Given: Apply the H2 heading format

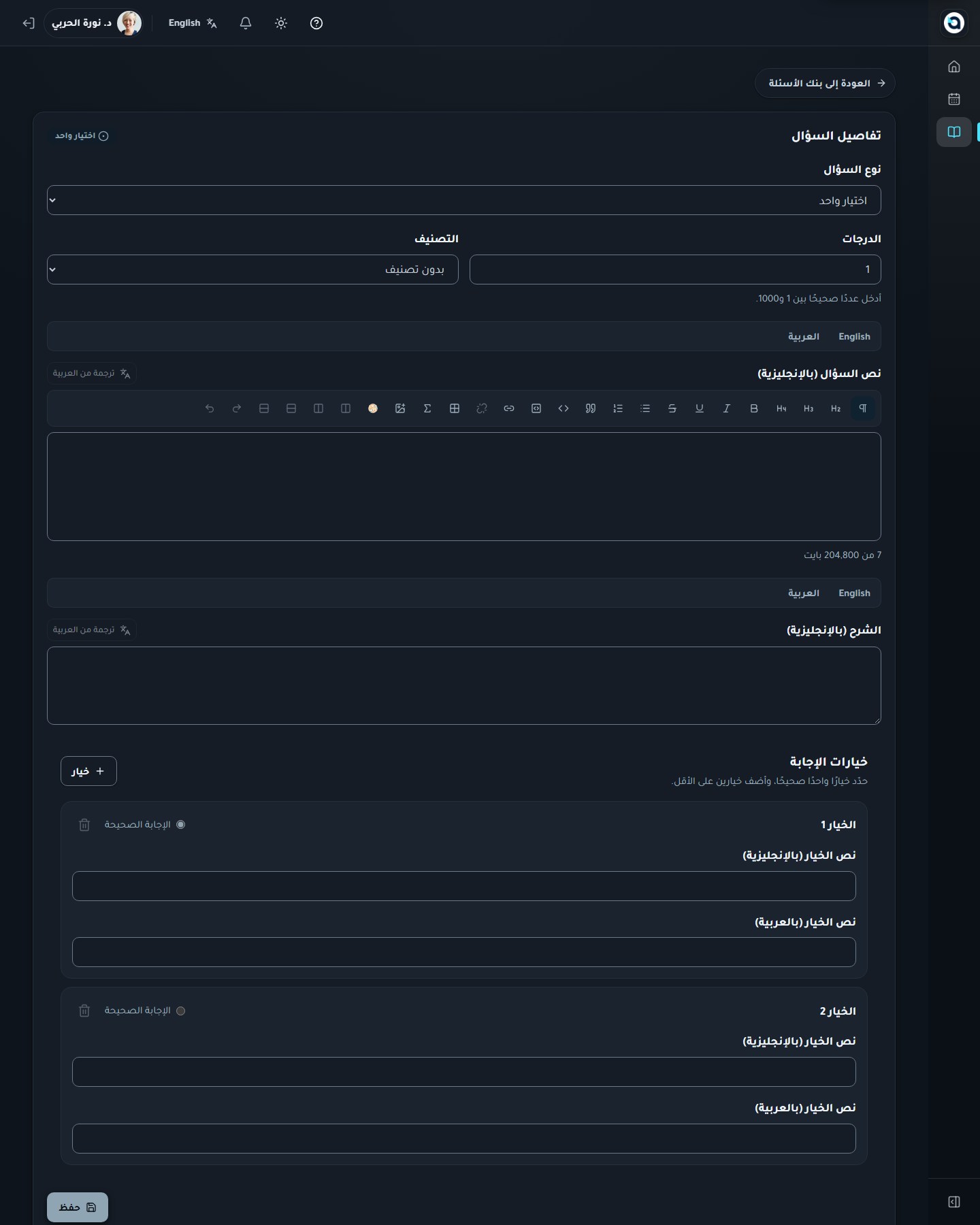Looking at the screenshot, I should (x=836, y=408).
